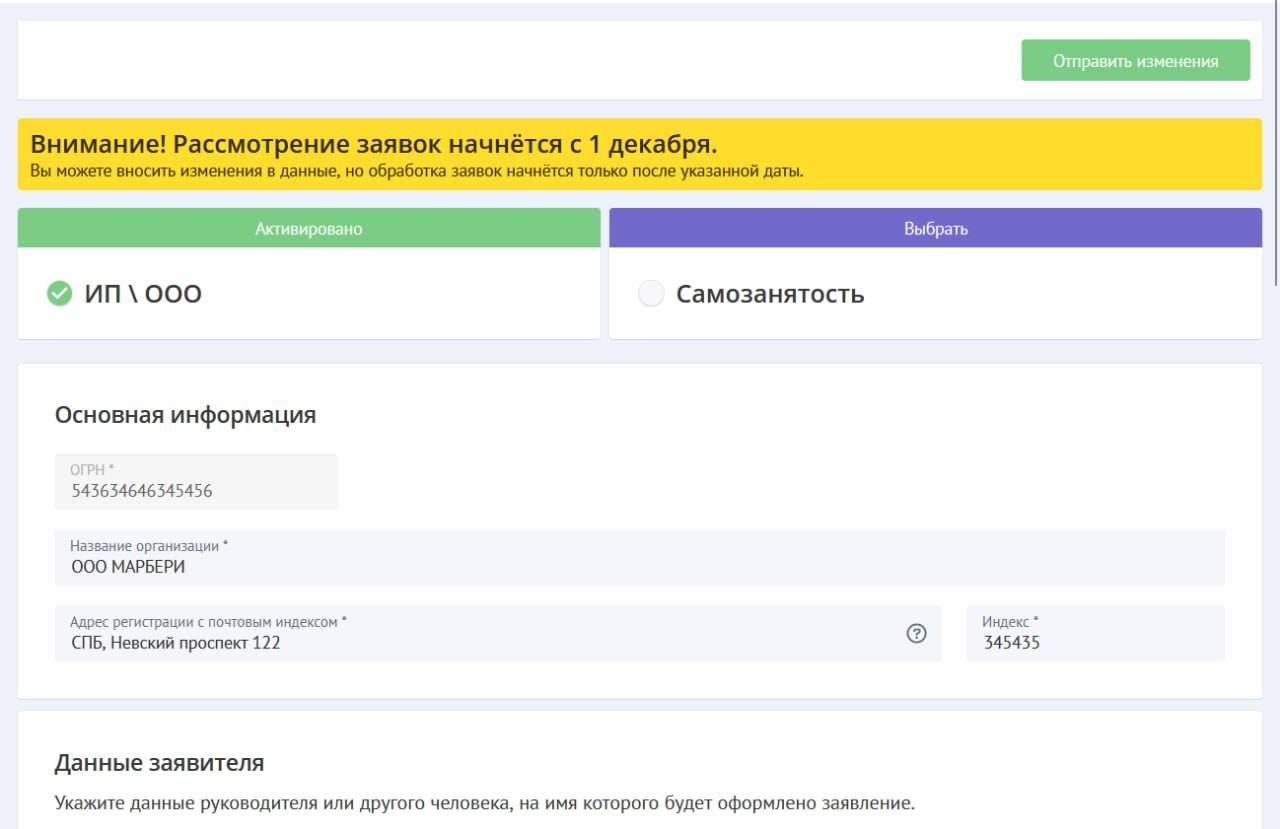Viewport: 1280px width, 829px height.
Task: Click the Данные заявителя section heading
Action: [159, 763]
